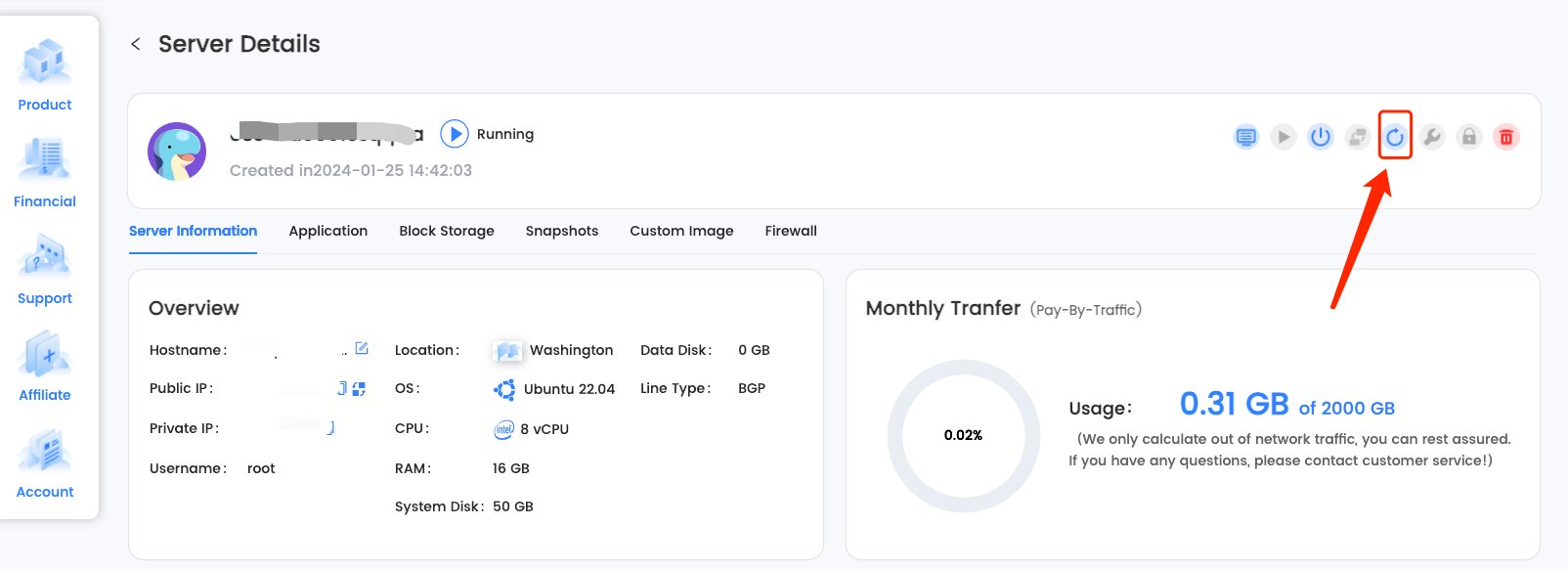Copy the public IP address
This screenshot has width=1568, height=569.
[342, 388]
